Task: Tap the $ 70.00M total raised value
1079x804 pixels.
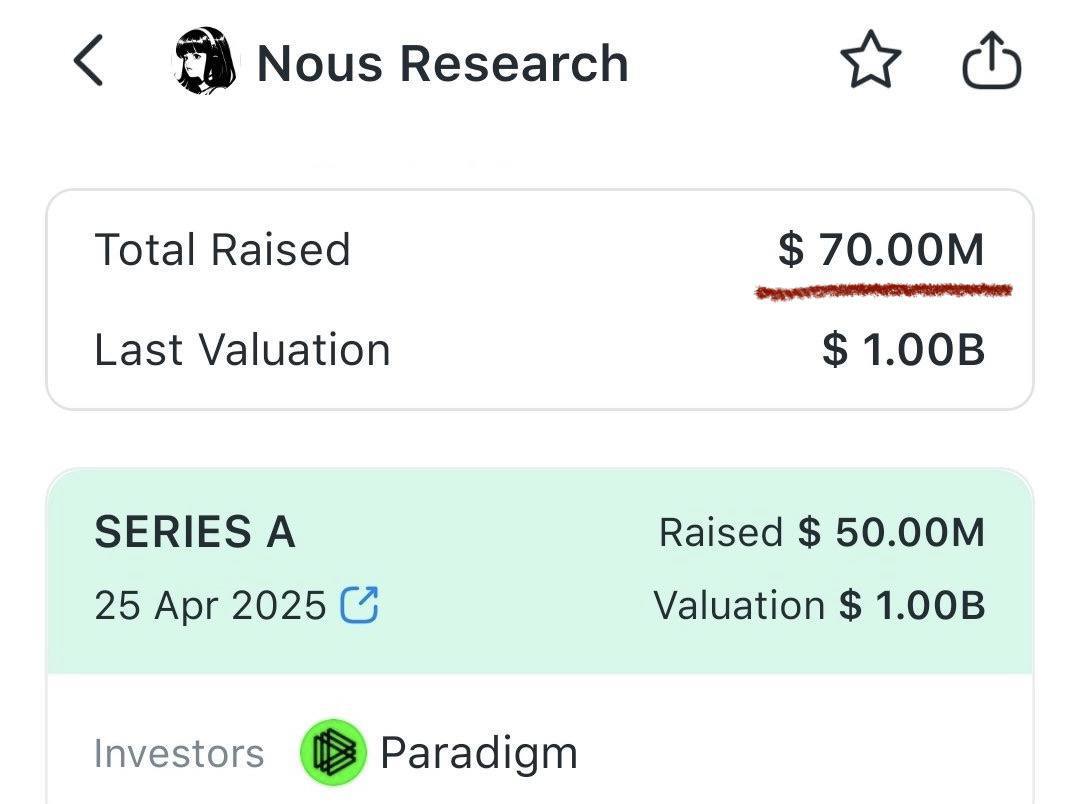Action: click(x=882, y=249)
